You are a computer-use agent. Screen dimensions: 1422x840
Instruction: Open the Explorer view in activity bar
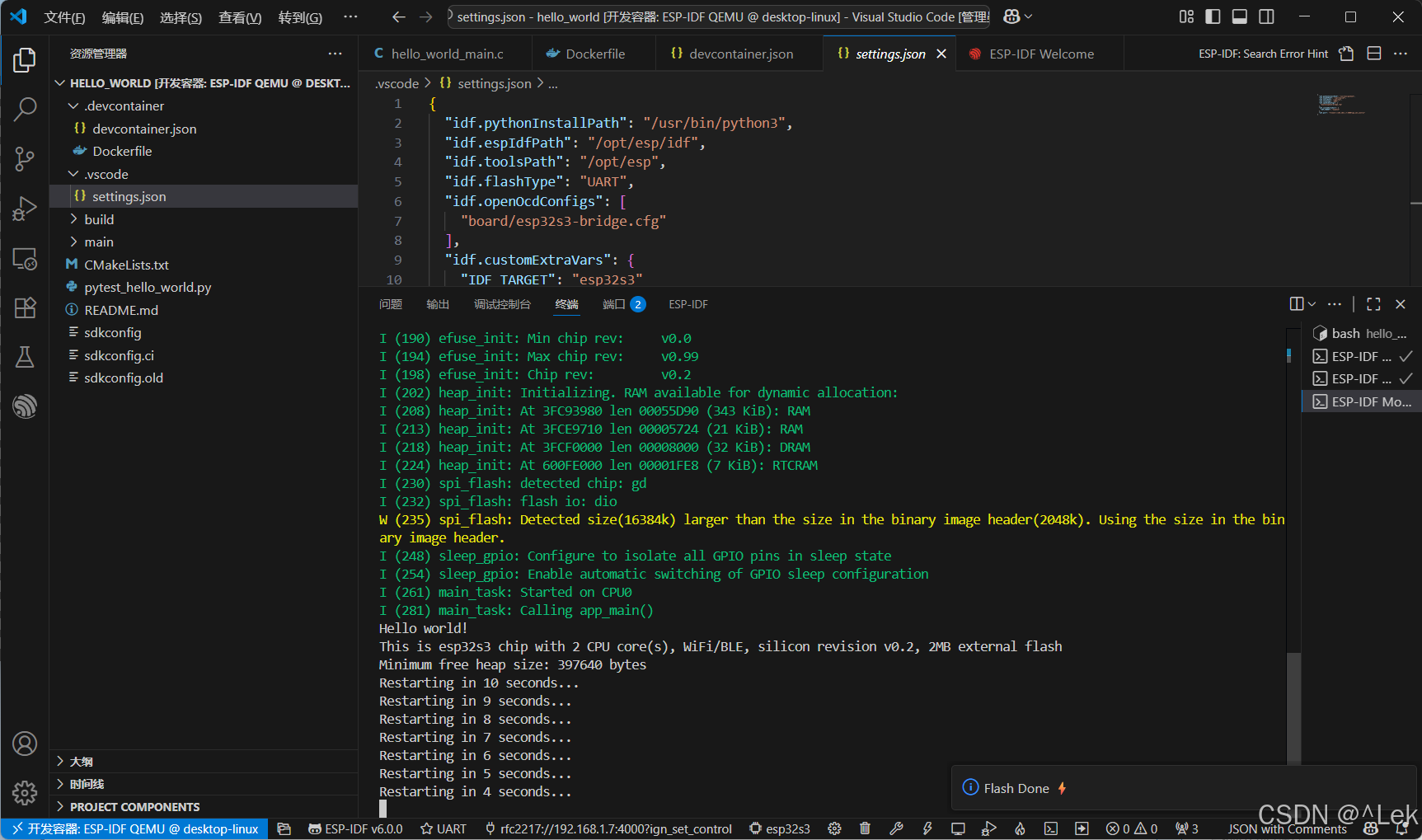[x=25, y=60]
